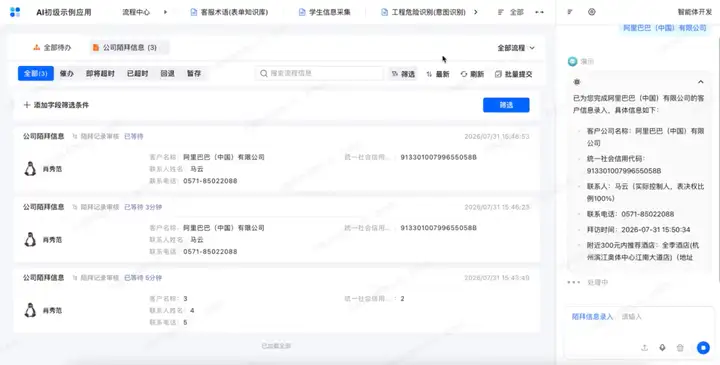Click 已加载全部 at the list bottom
720x365 pixels.
pos(276,346)
